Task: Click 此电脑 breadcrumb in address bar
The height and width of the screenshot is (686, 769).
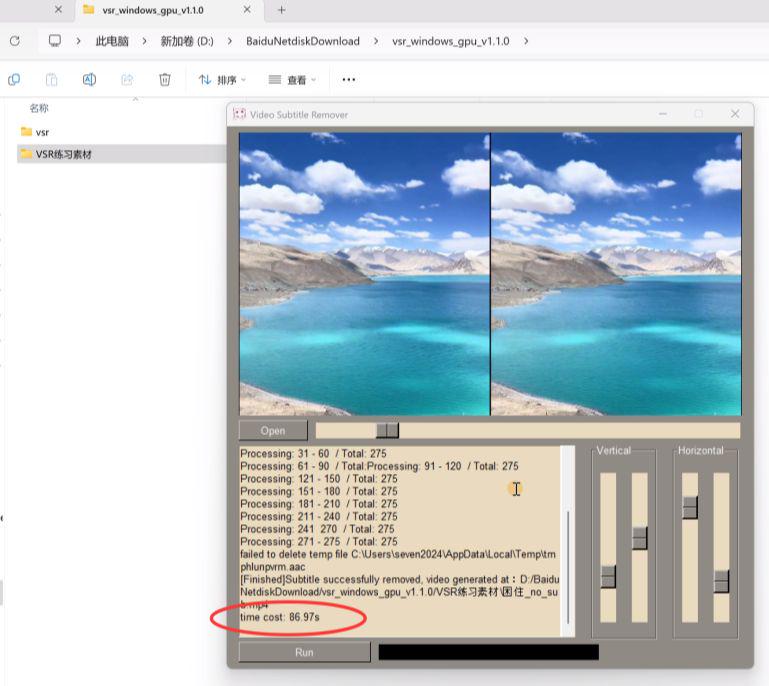Action: point(112,41)
